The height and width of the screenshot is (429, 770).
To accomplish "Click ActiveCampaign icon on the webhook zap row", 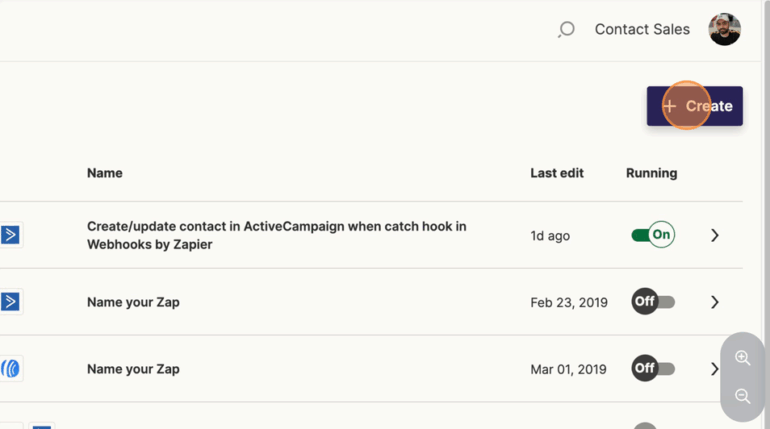I will click(10, 235).
